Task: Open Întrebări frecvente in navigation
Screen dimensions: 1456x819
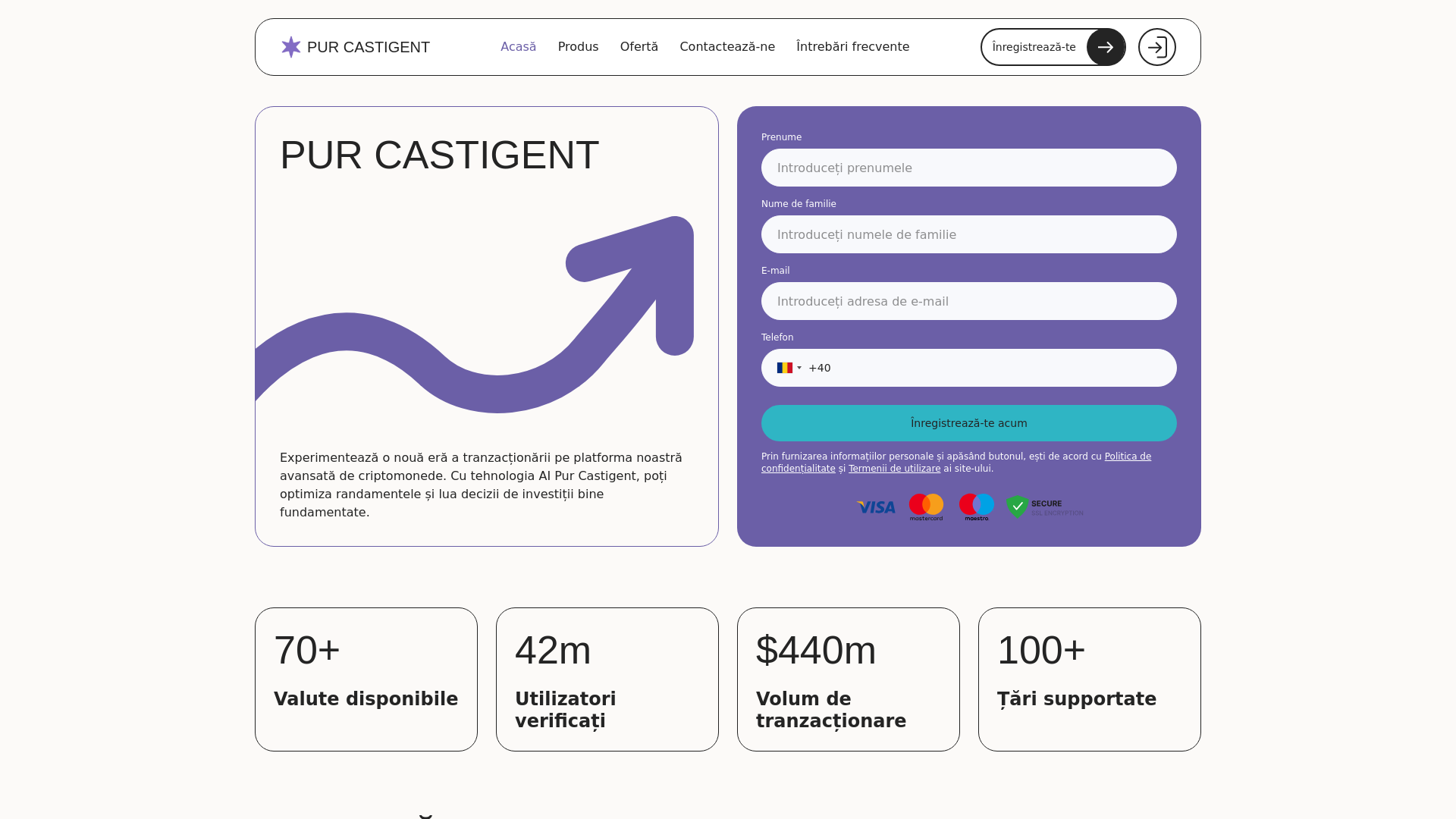Action: point(853,47)
